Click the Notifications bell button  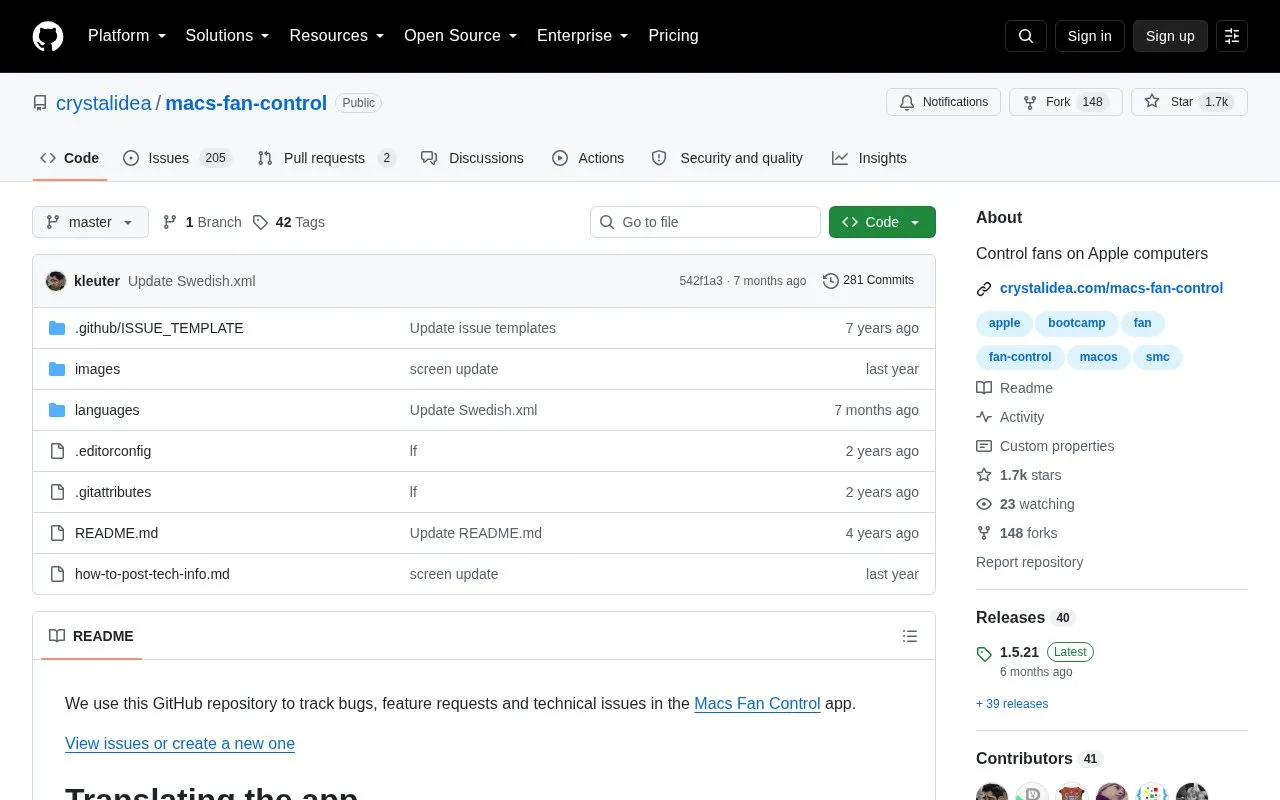pyautogui.click(x=943, y=102)
